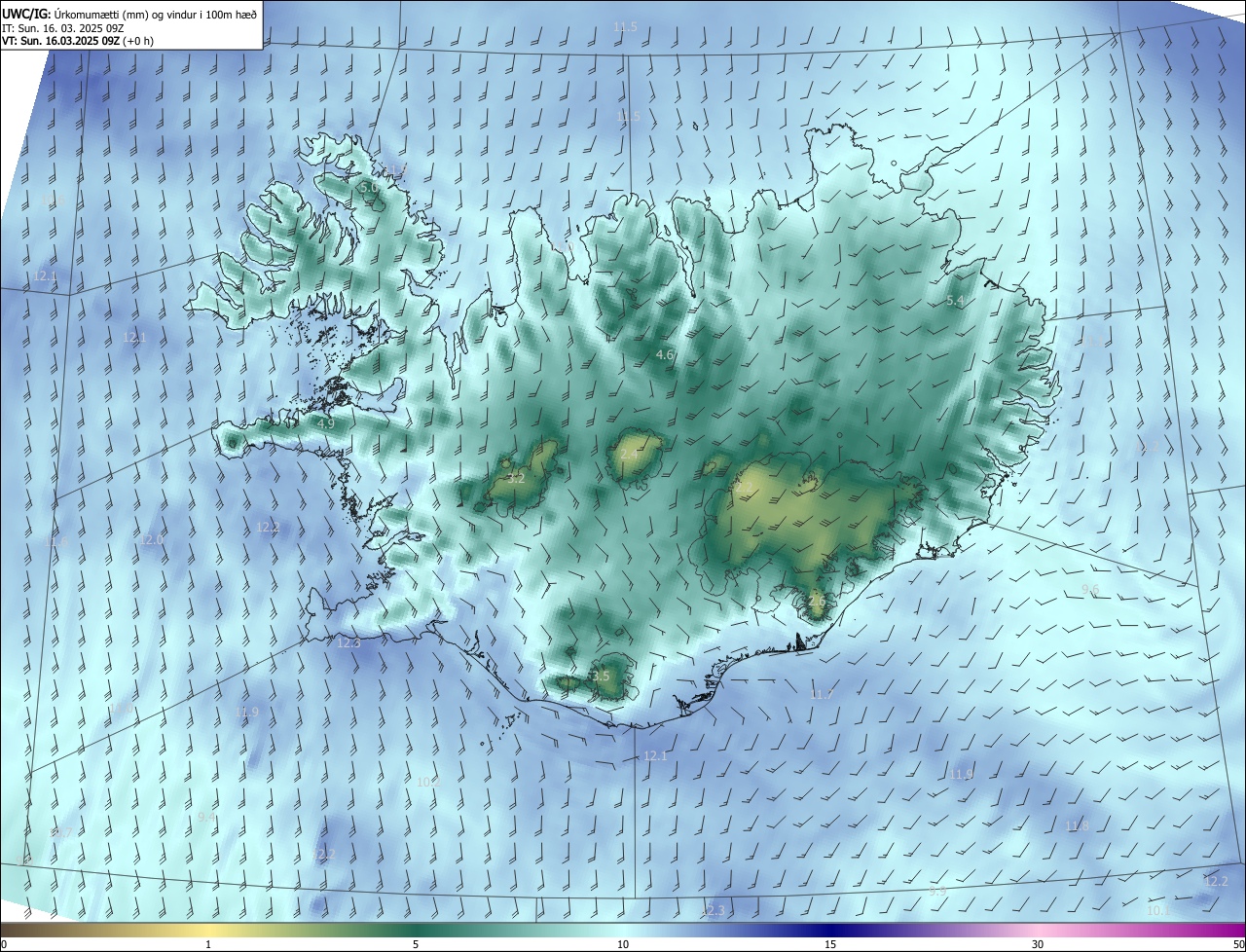The image size is (1246, 952).
Task: Click the 11.8 value label over the sea
Action: 1077,825
